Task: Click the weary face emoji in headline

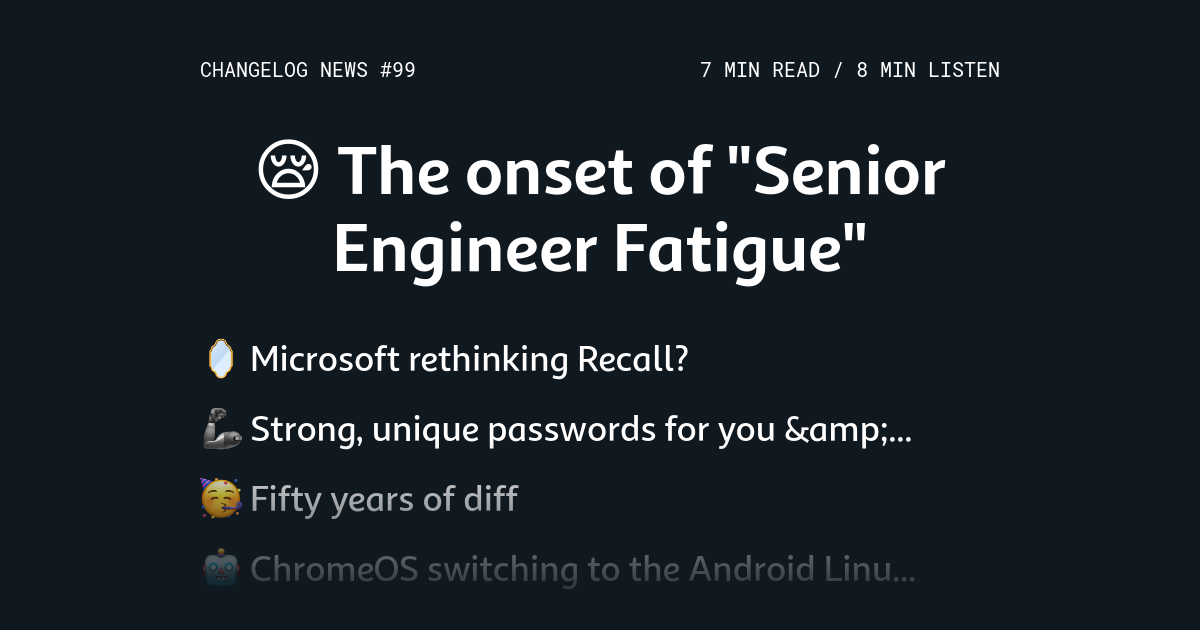Action: [288, 170]
